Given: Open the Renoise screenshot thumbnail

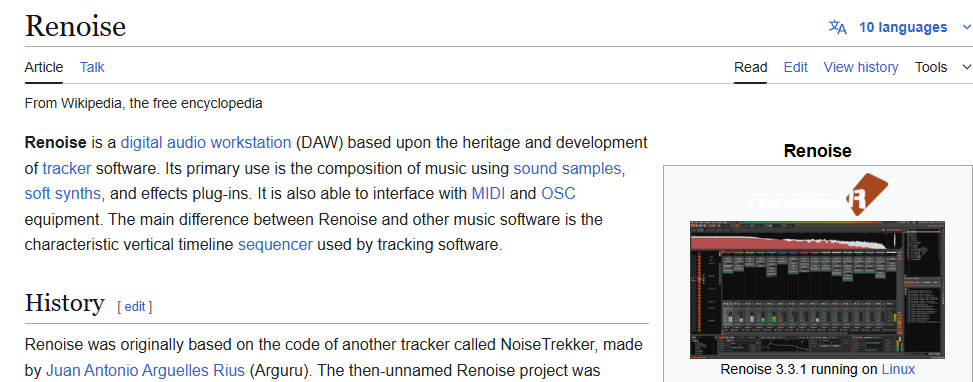Looking at the screenshot, I should pyautogui.click(x=817, y=289).
